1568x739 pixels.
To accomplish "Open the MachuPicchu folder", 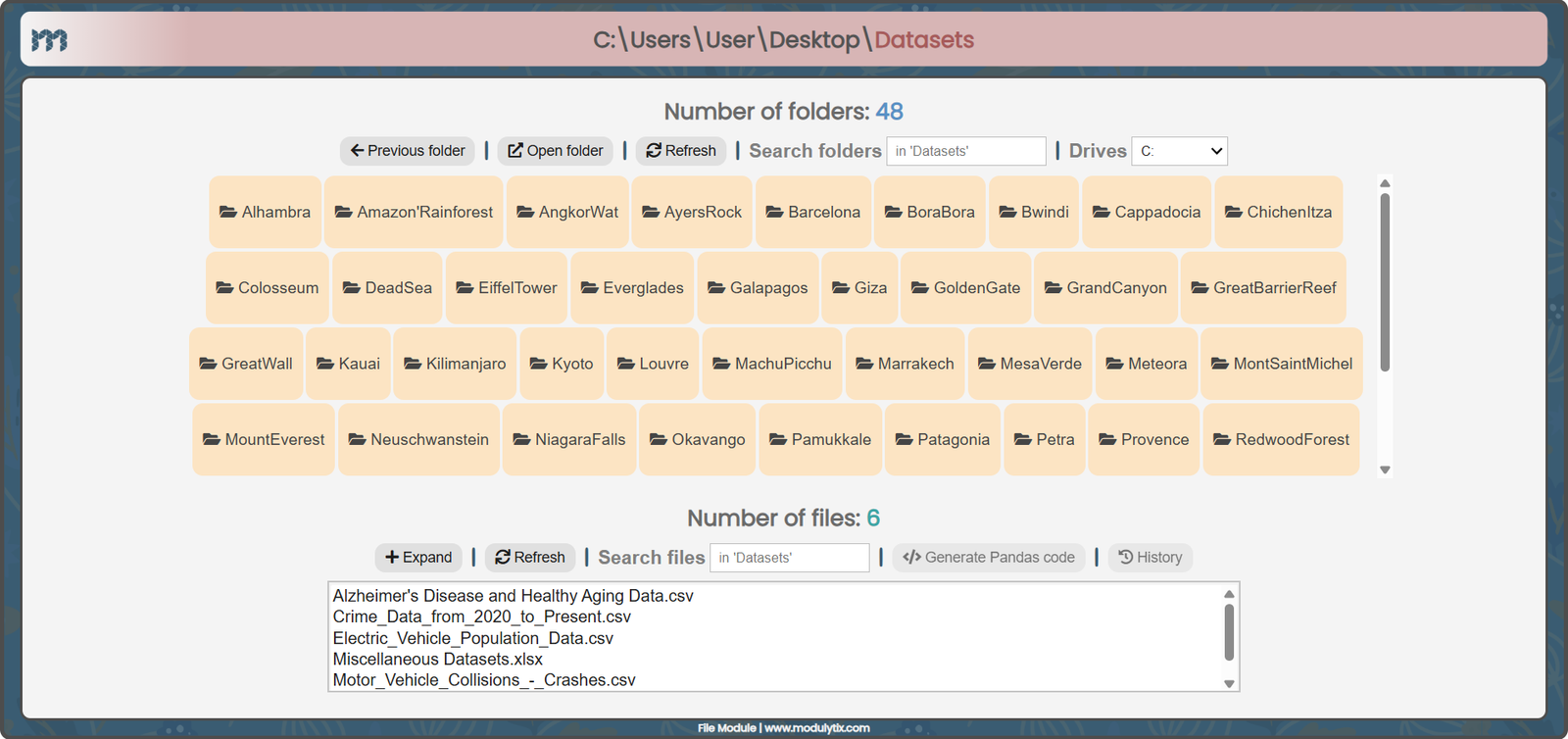I will point(772,364).
